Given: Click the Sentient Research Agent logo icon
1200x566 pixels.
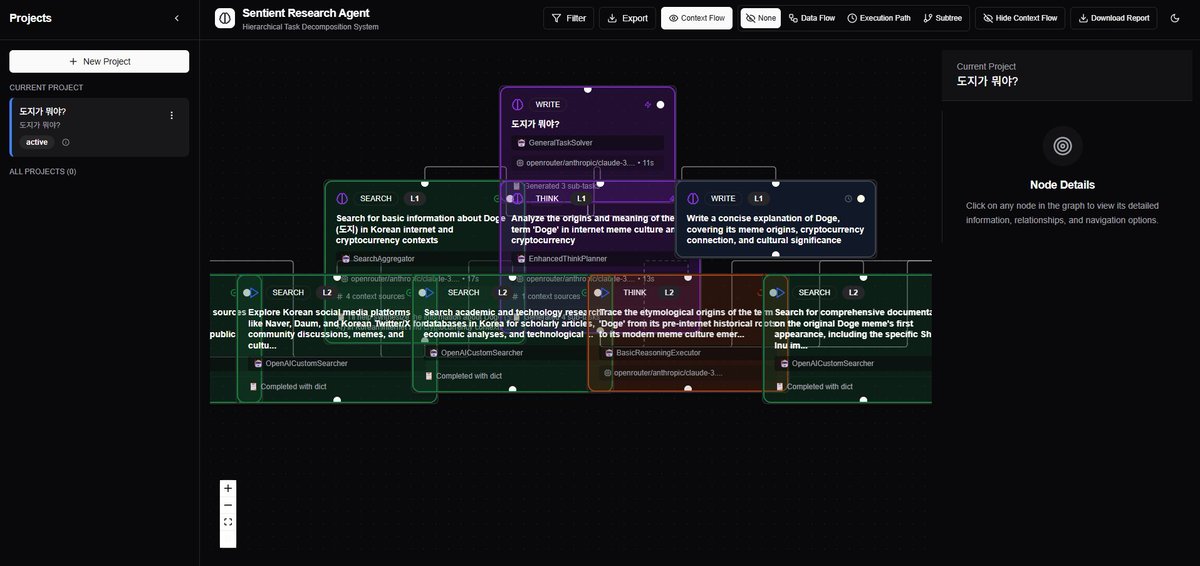Looking at the screenshot, I should tap(225, 18).
